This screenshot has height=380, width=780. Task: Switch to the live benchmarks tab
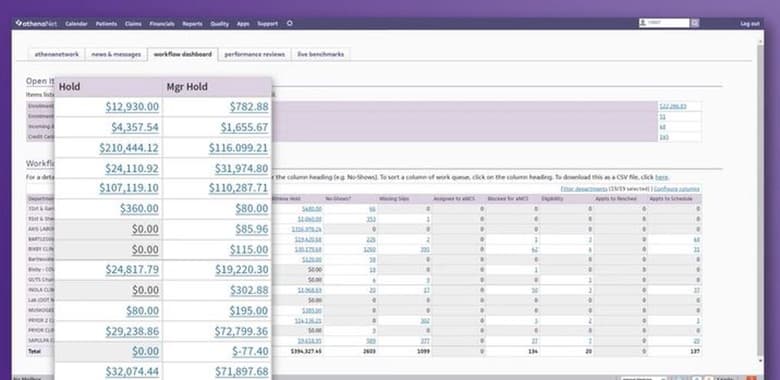pos(321,54)
